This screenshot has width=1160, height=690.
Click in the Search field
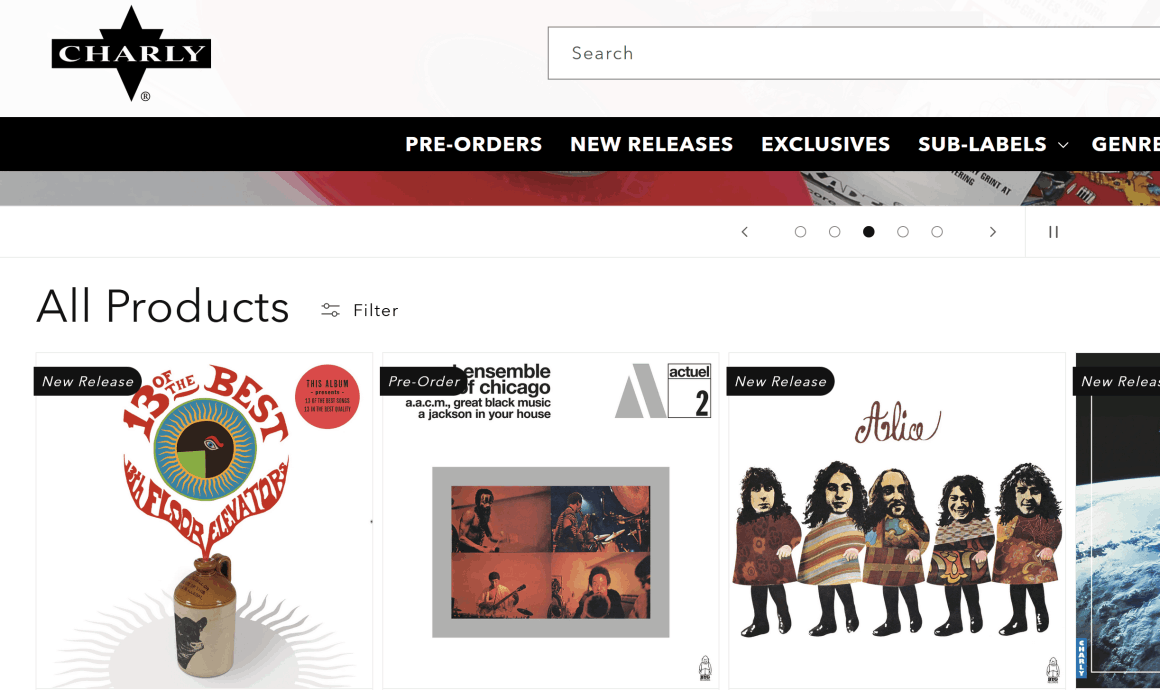[x=854, y=53]
